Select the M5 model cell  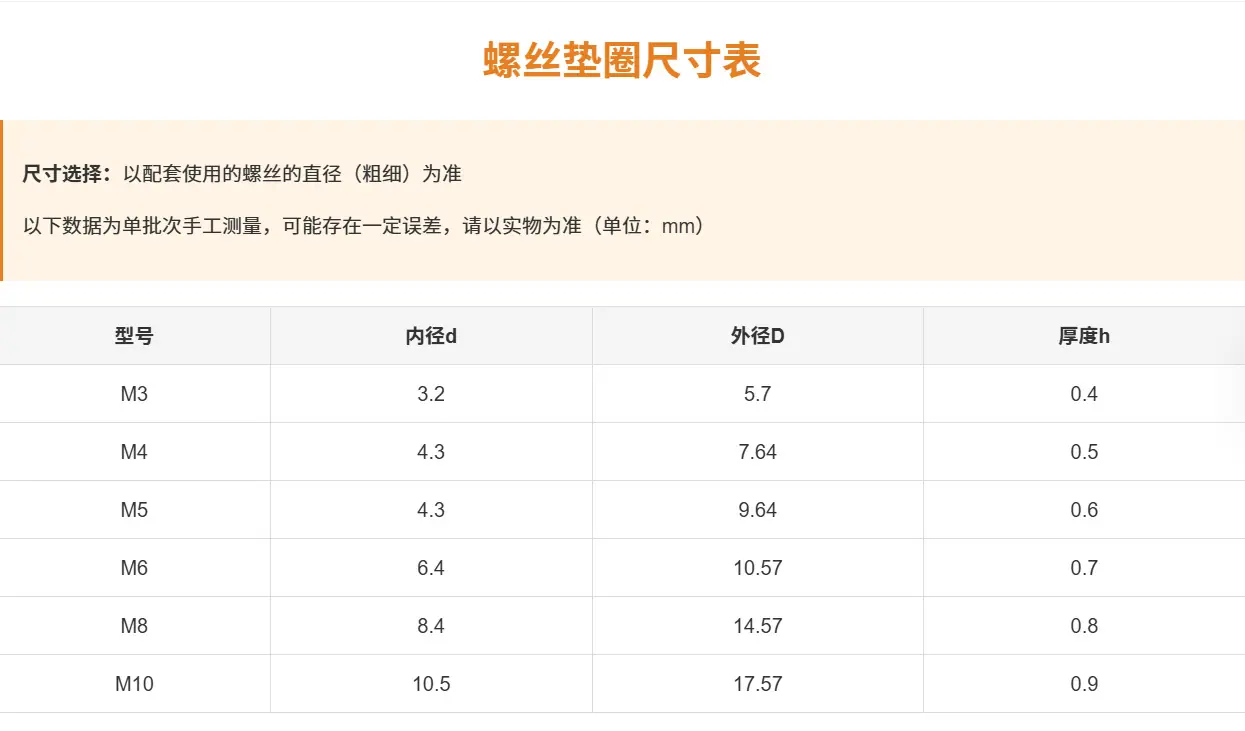click(135, 510)
